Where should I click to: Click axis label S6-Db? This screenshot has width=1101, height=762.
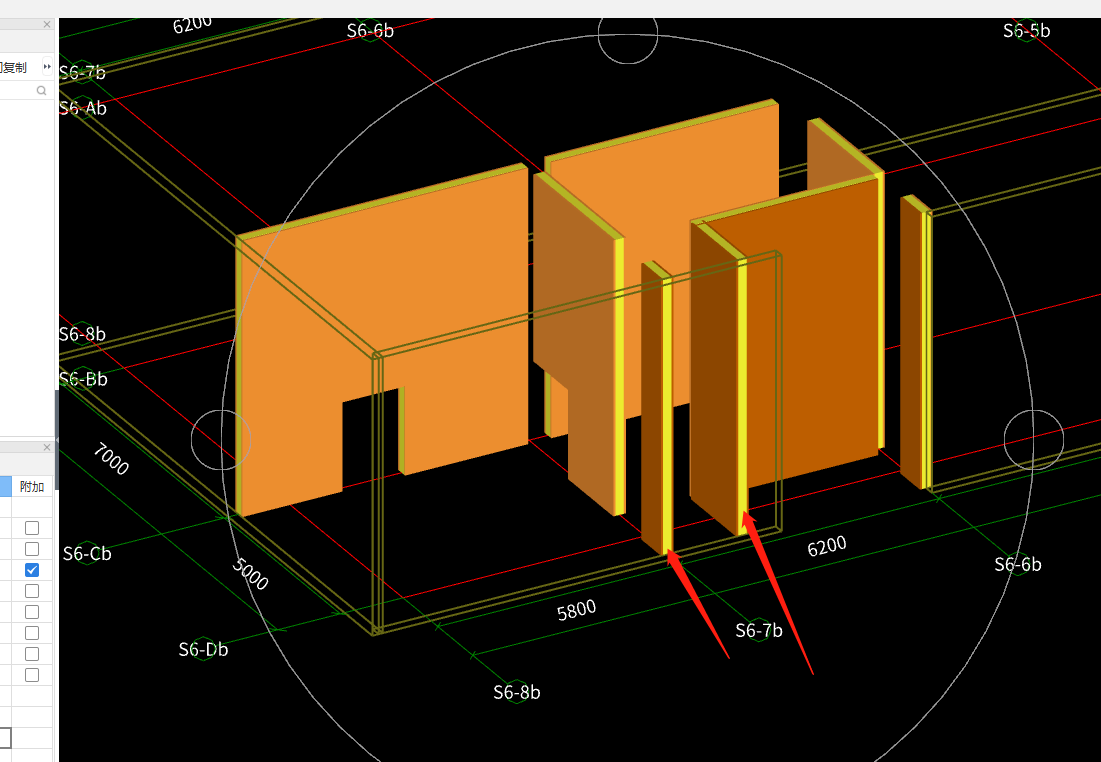[x=203, y=650]
